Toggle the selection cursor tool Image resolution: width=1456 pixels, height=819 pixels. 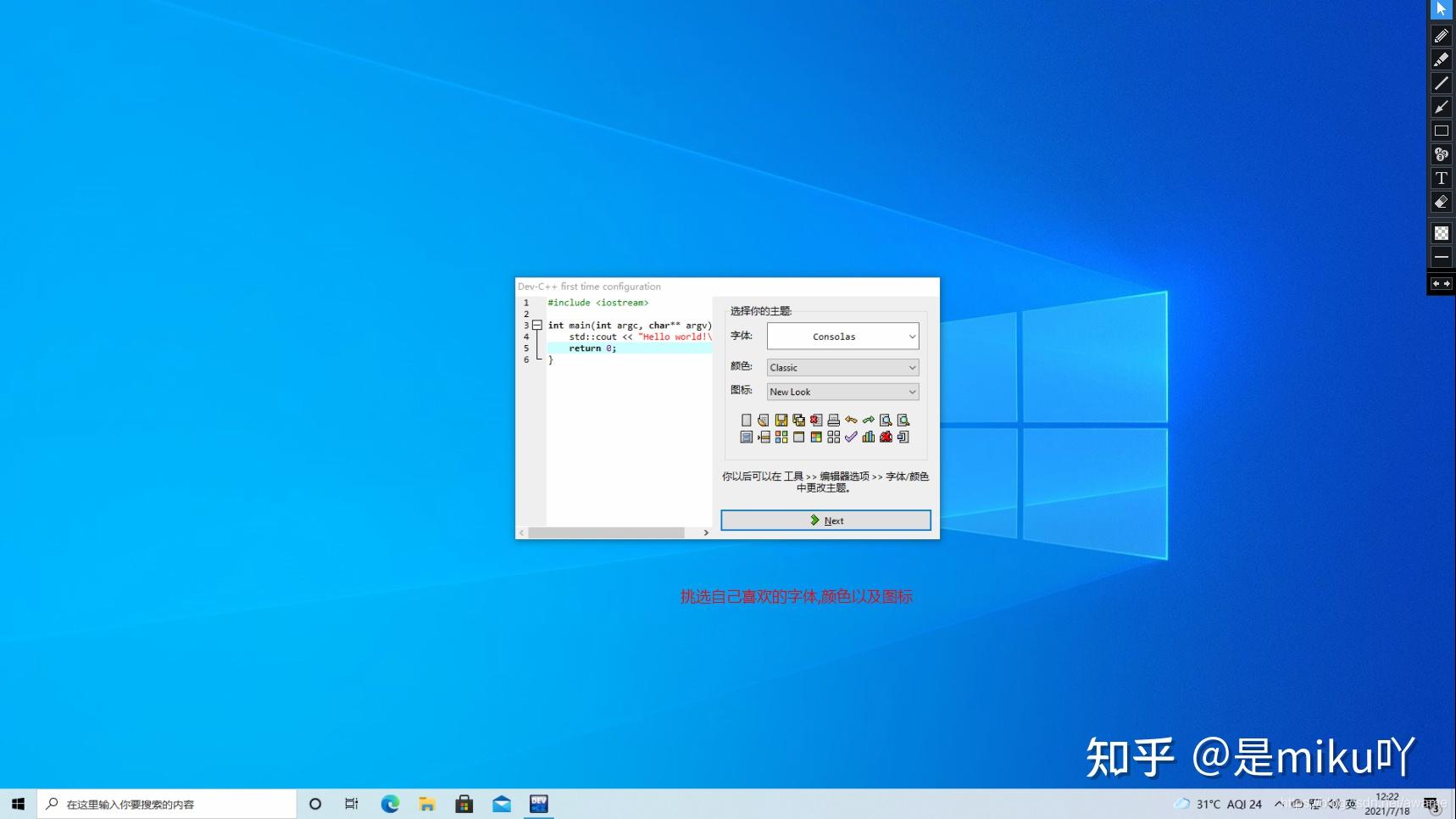tap(1442, 9)
